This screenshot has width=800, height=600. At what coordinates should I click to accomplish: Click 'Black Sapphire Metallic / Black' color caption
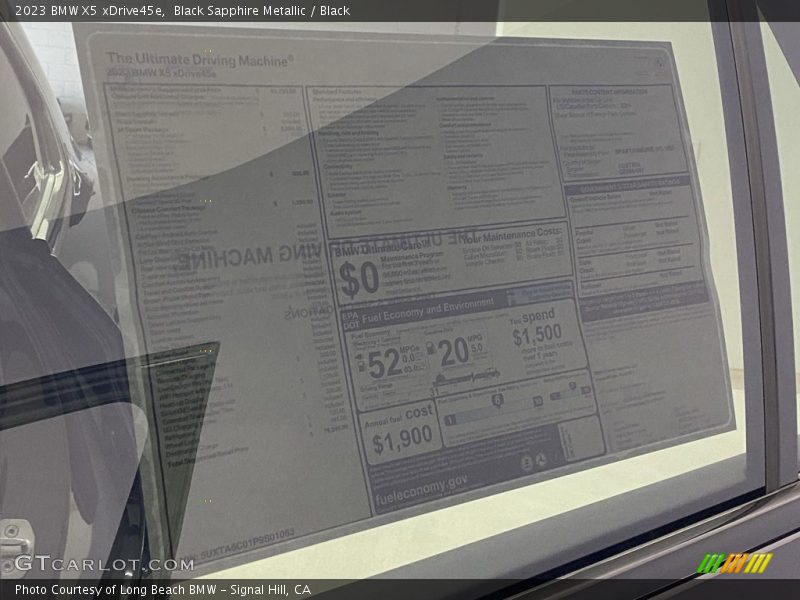(x=262, y=11)
